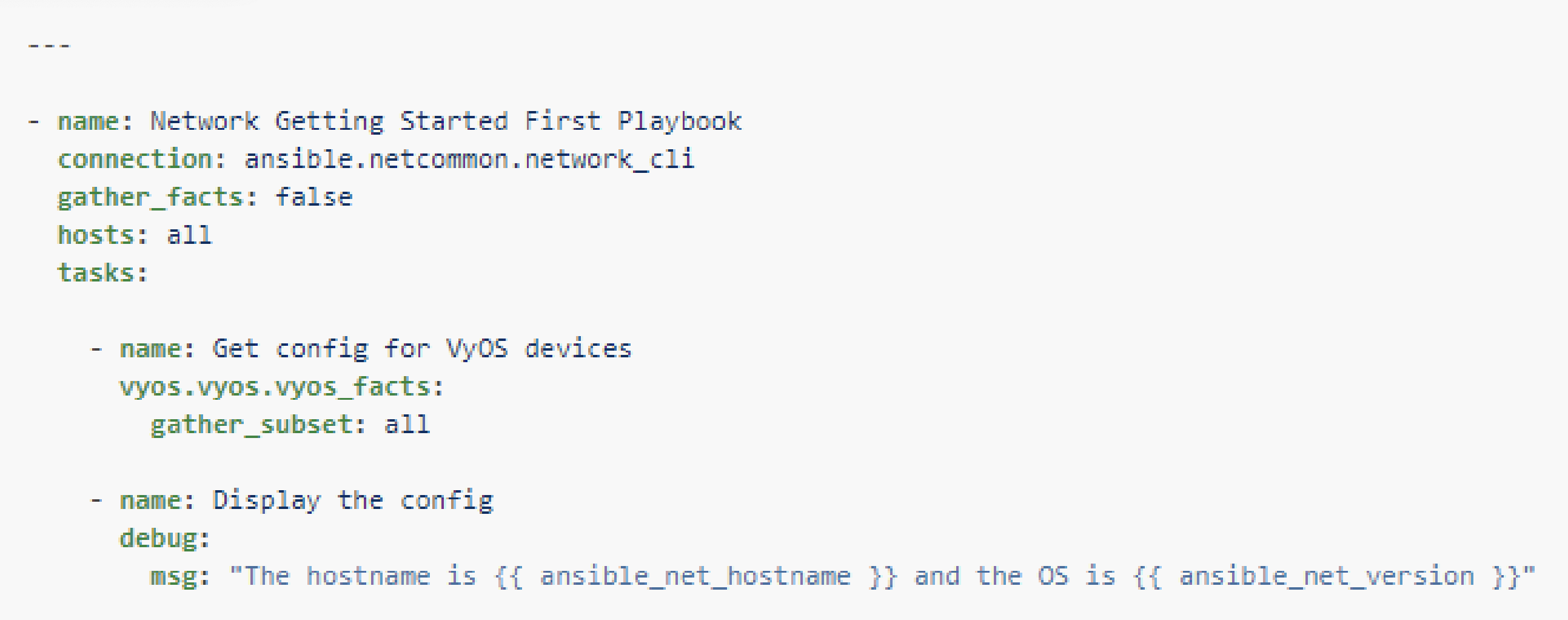Image resolution: width=1568 pixels, height=620 pixels.
Task: Click the 'ansible_net_version' variable
Action: tap(1327, 577)
